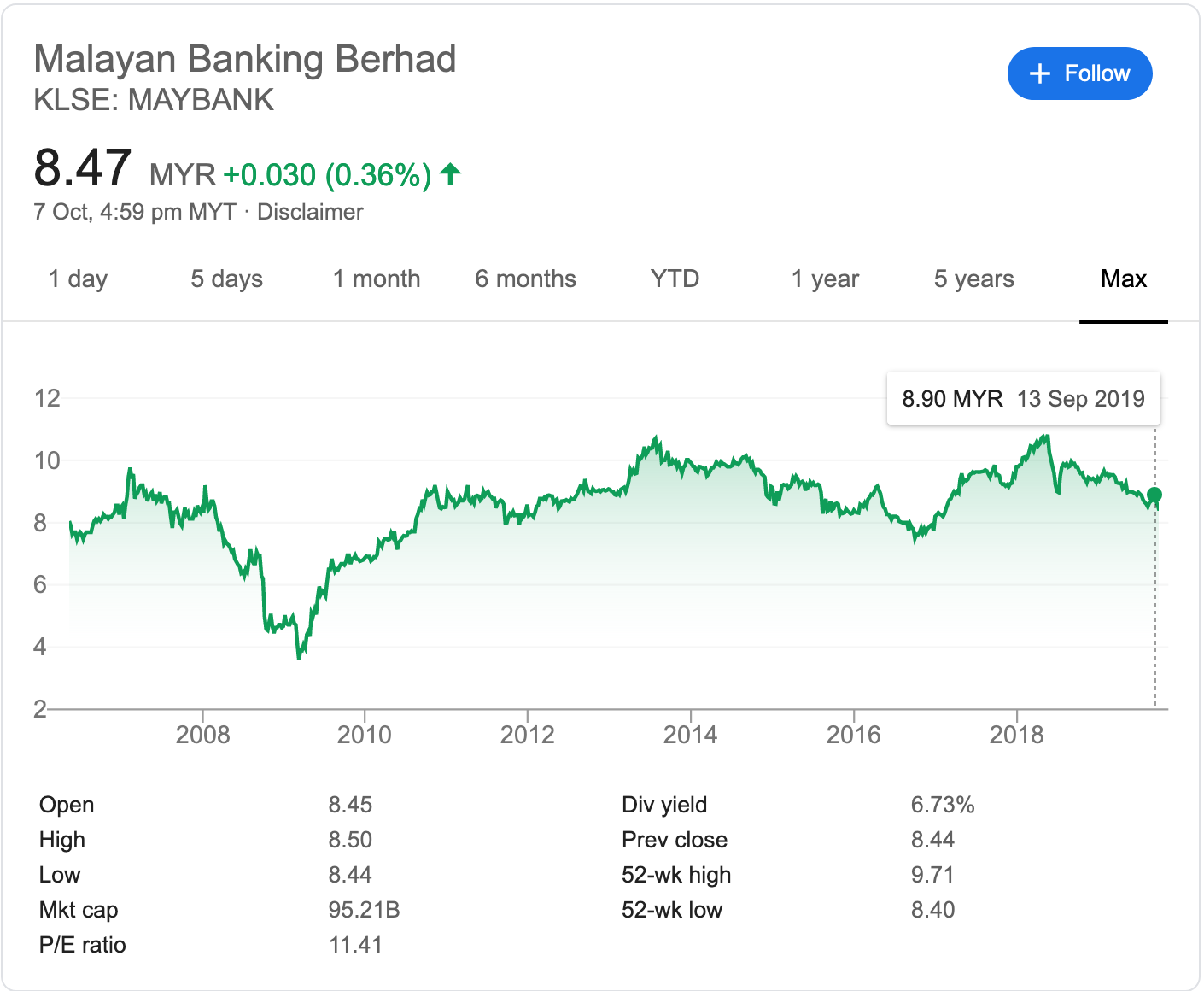Click the plus icon in Follow button
The width and height of the screenshot is (1204, 991).
(1039, 73)
